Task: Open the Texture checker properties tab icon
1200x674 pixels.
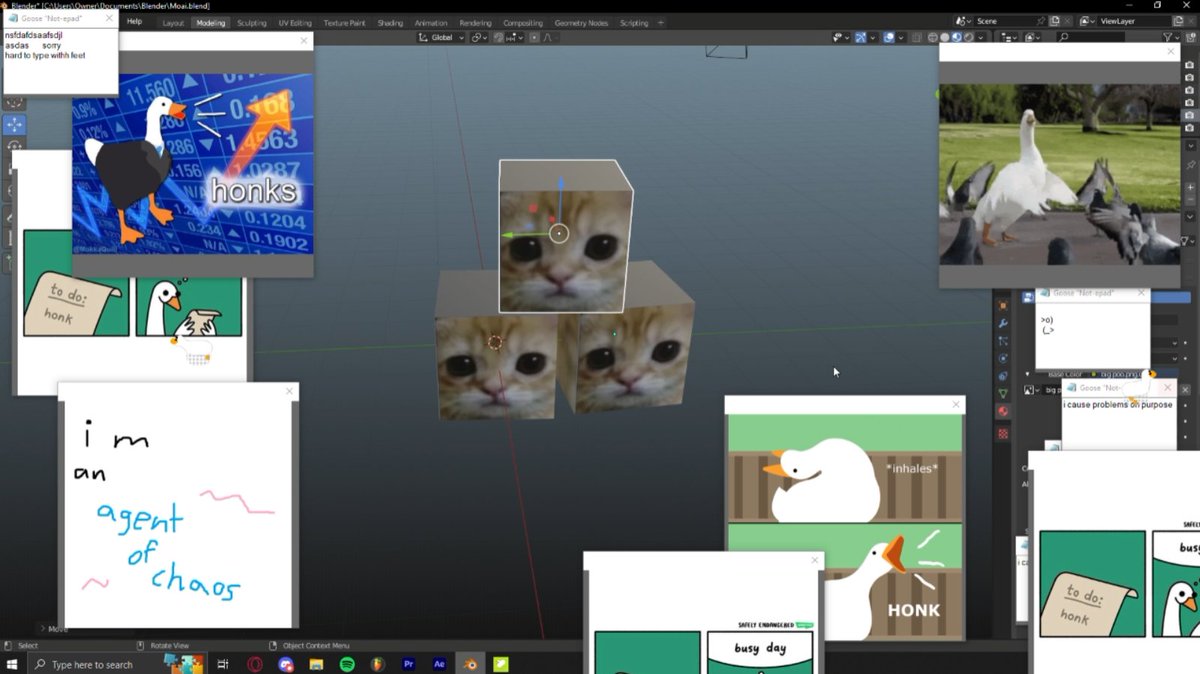Action: 1003,433
